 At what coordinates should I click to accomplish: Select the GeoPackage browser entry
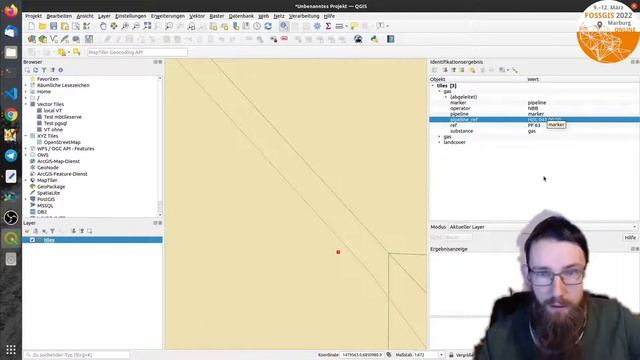coord(51,187)
